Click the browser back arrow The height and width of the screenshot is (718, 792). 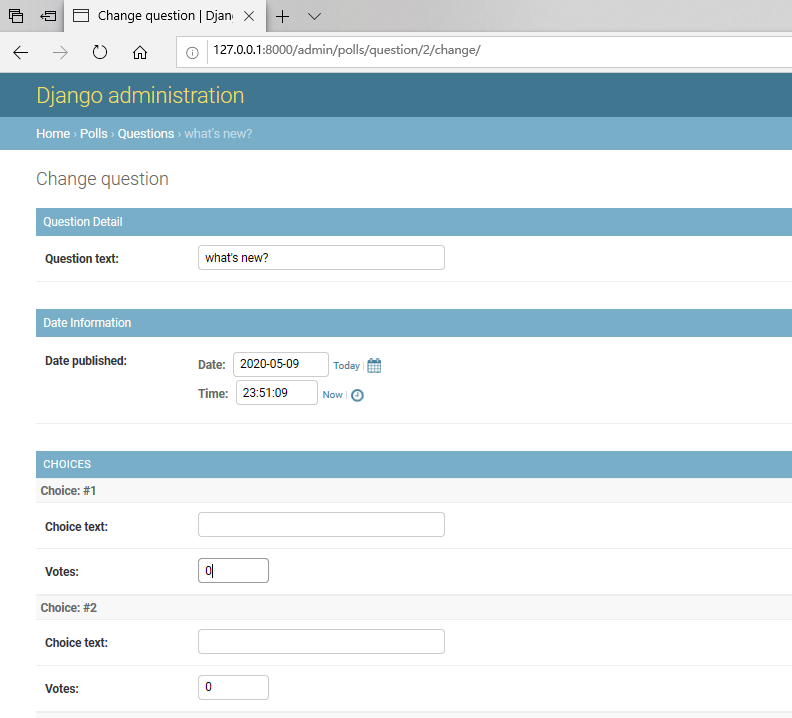[x=21, y=52]
